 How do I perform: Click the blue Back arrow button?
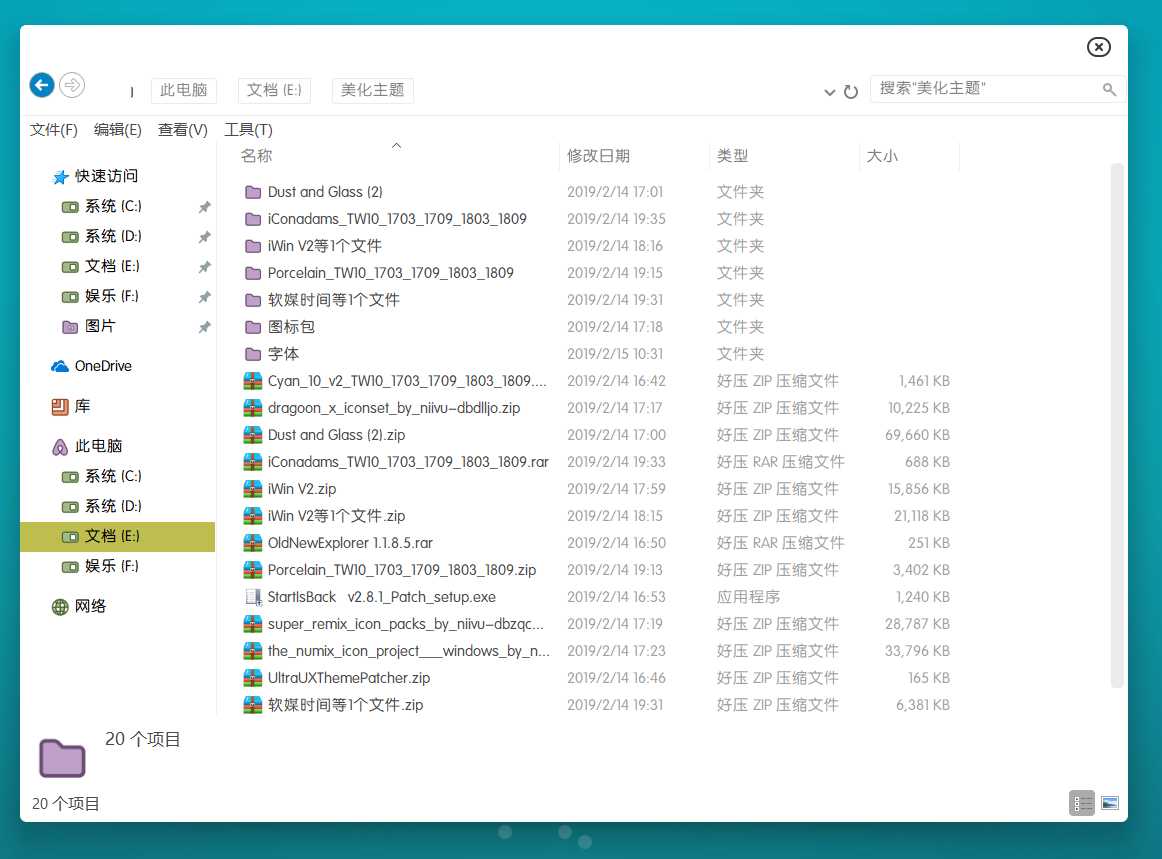(42, 85)
